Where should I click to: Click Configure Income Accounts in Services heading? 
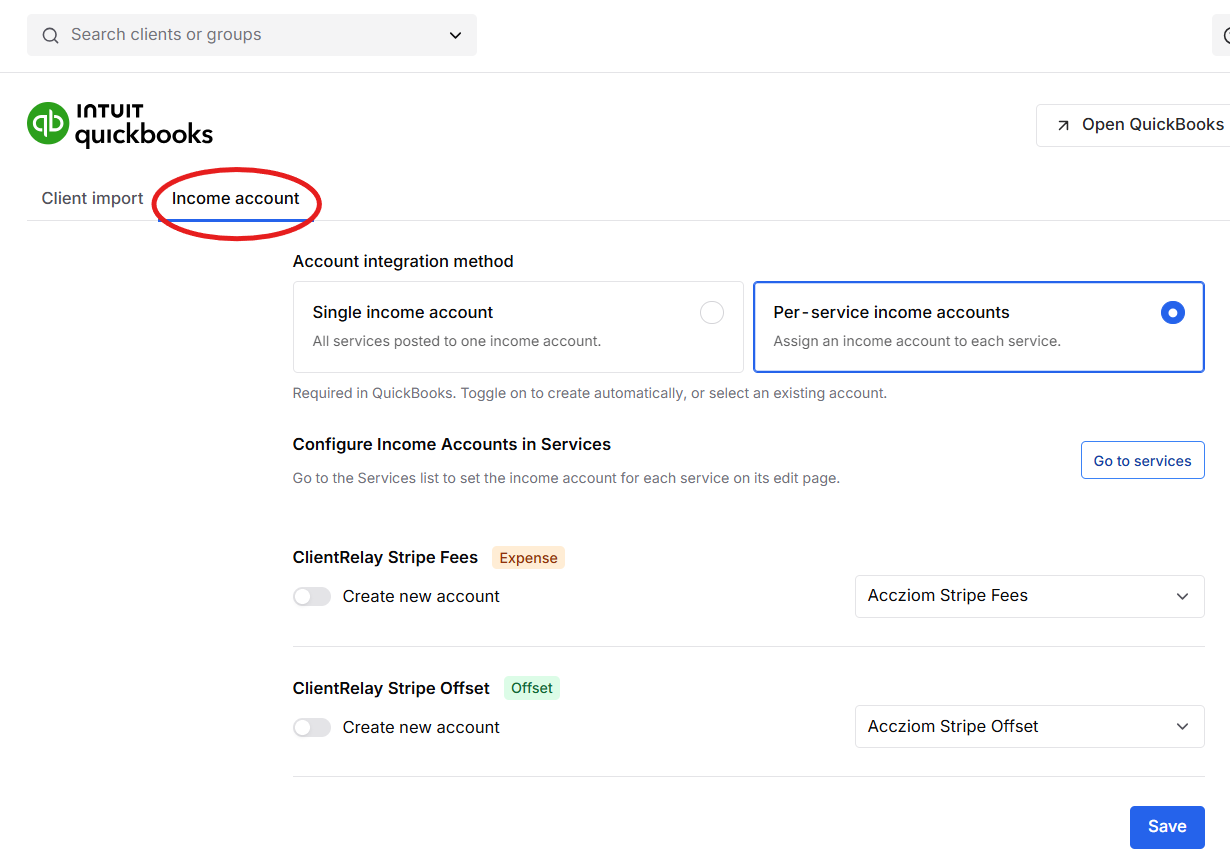tap(452, 444)
